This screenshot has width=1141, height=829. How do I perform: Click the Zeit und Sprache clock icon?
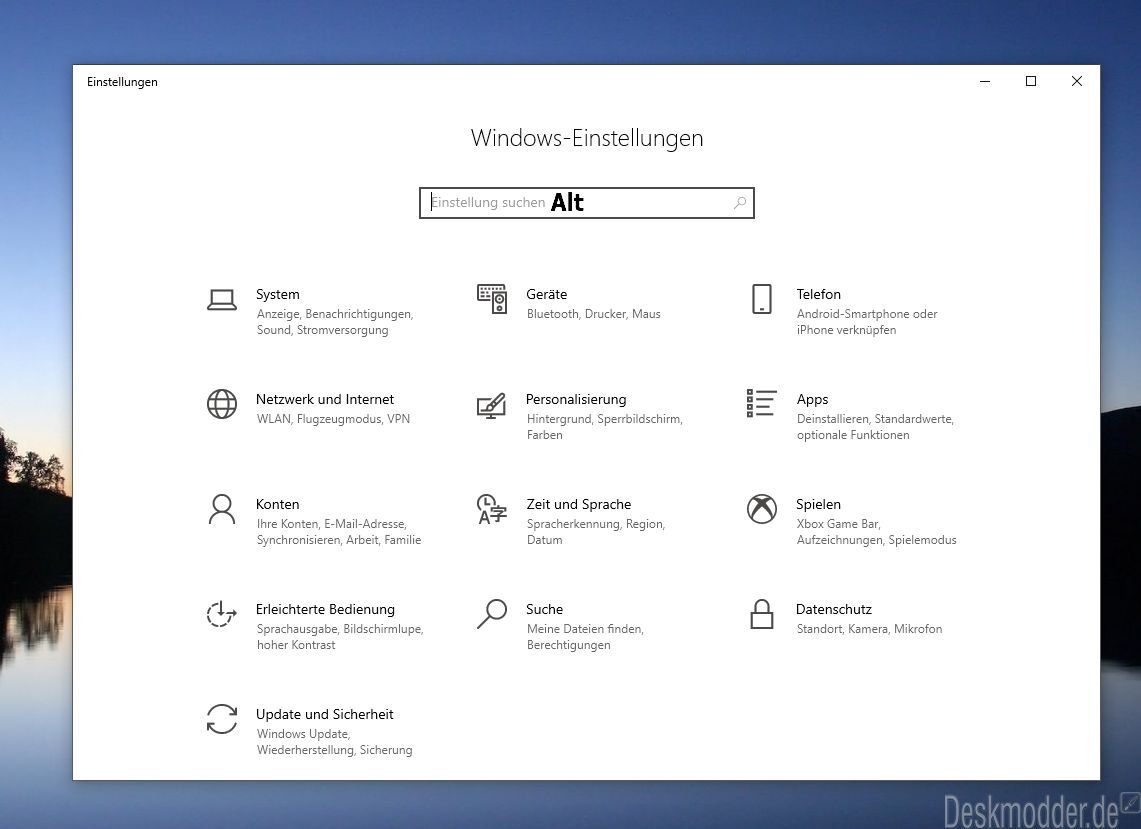(x=492, y=509)
